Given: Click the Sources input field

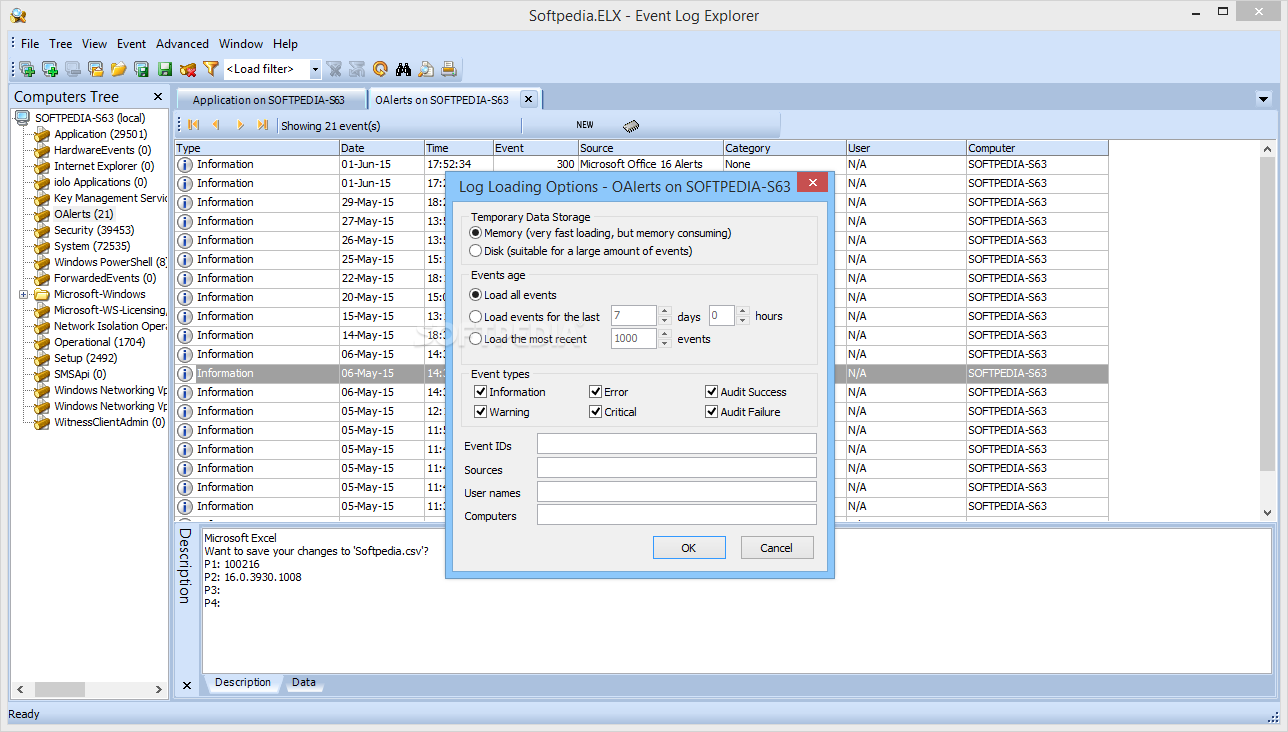Looking at the screenshot, I should coord(677,468).
